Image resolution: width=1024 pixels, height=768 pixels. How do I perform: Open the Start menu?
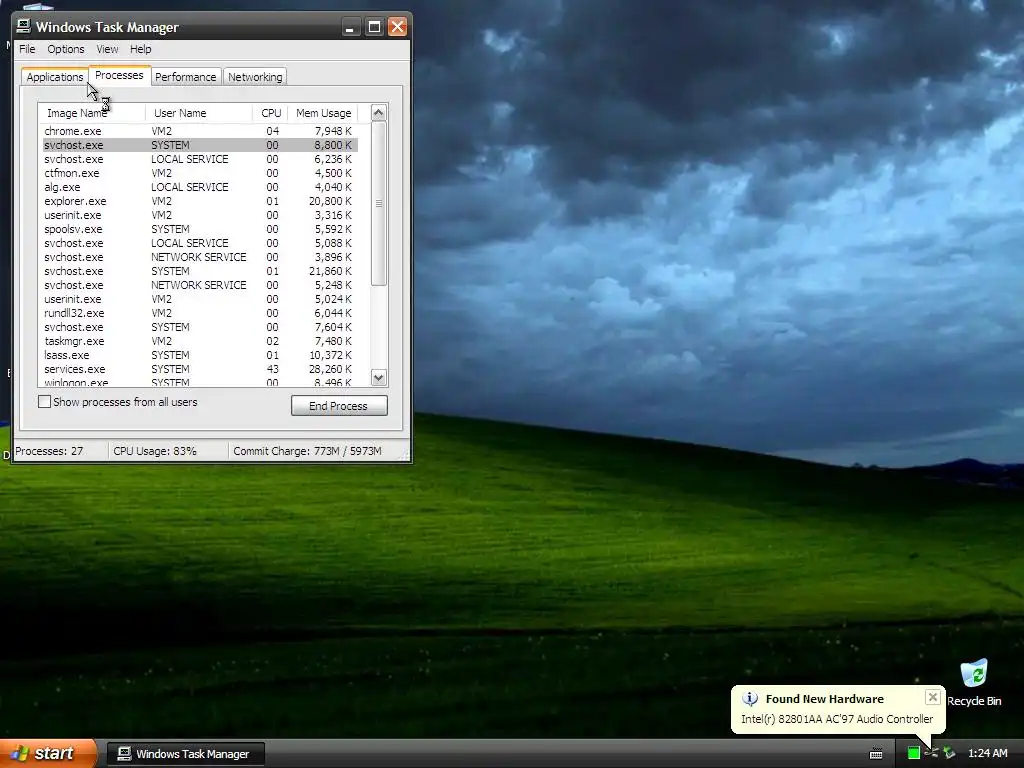(x=48, y=753)
